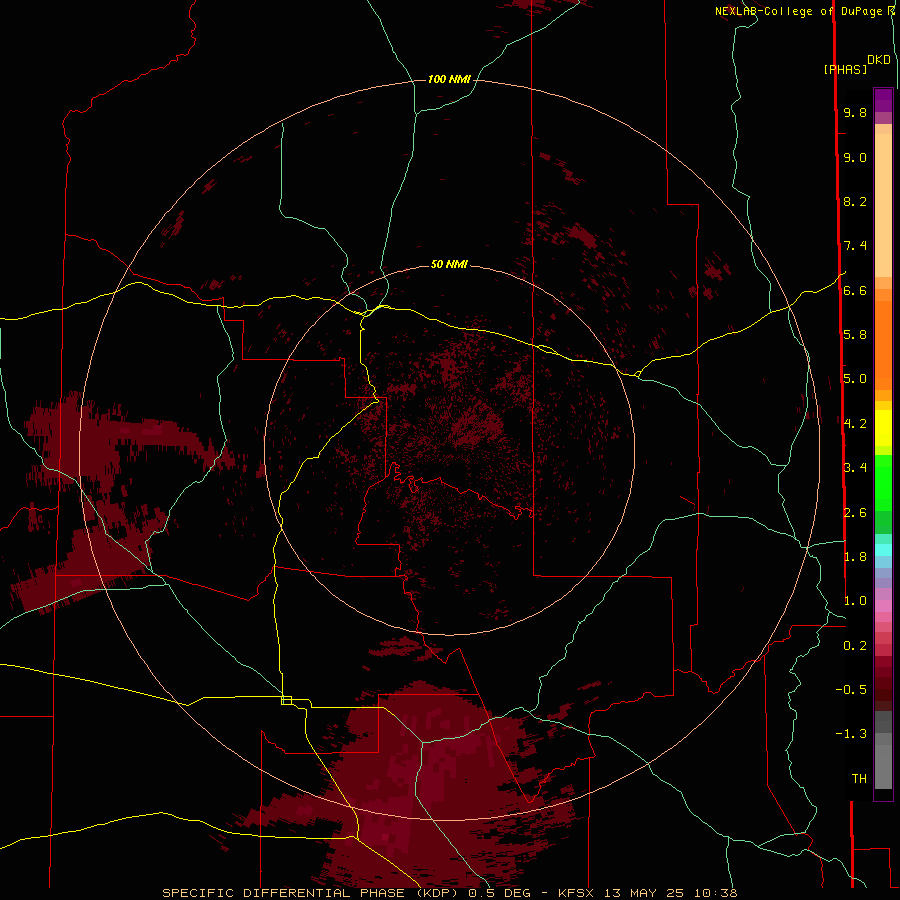Click the cyan segment of the color bar

pos(883,550)
